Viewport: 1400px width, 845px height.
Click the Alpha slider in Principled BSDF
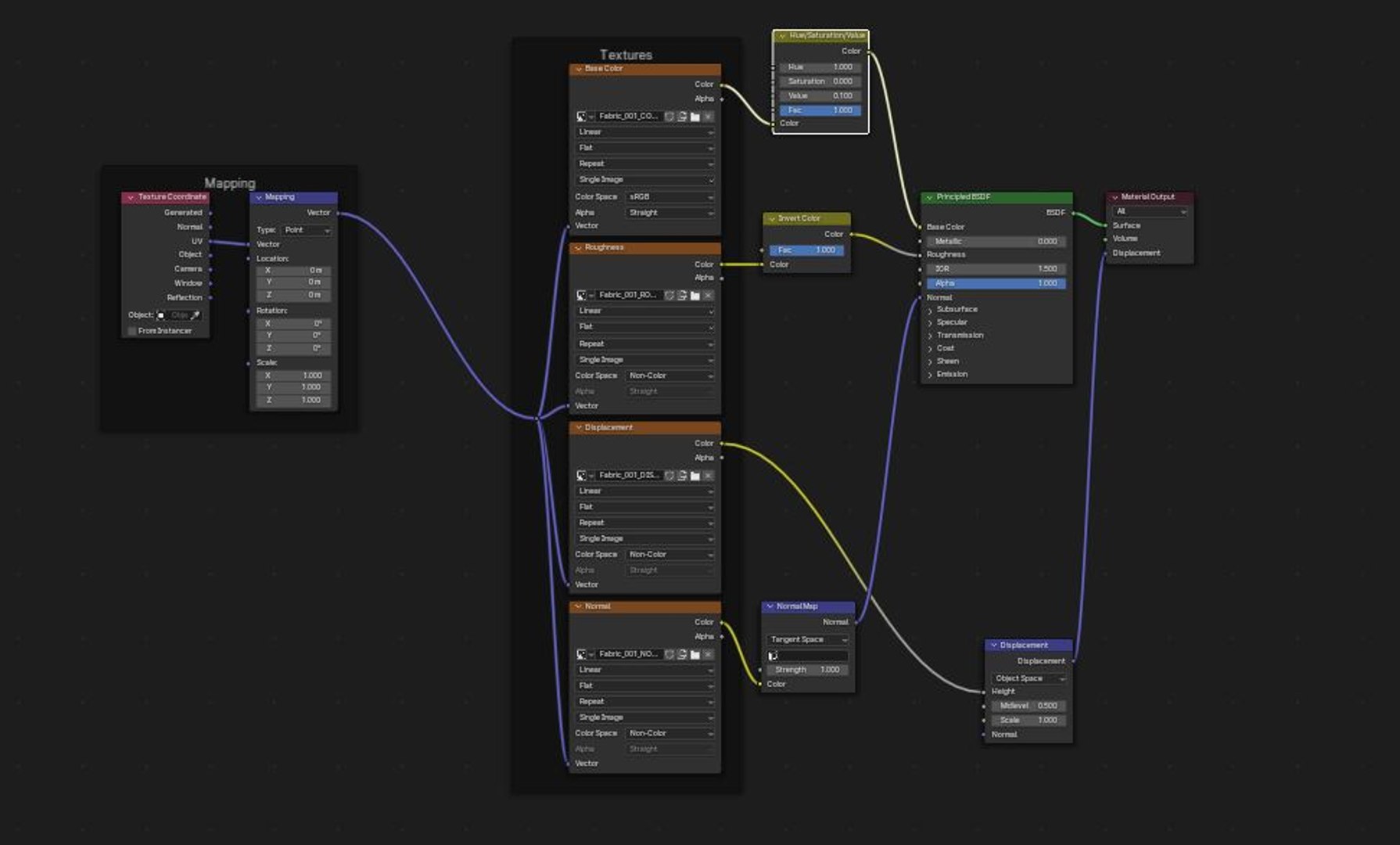coord(996,283)
